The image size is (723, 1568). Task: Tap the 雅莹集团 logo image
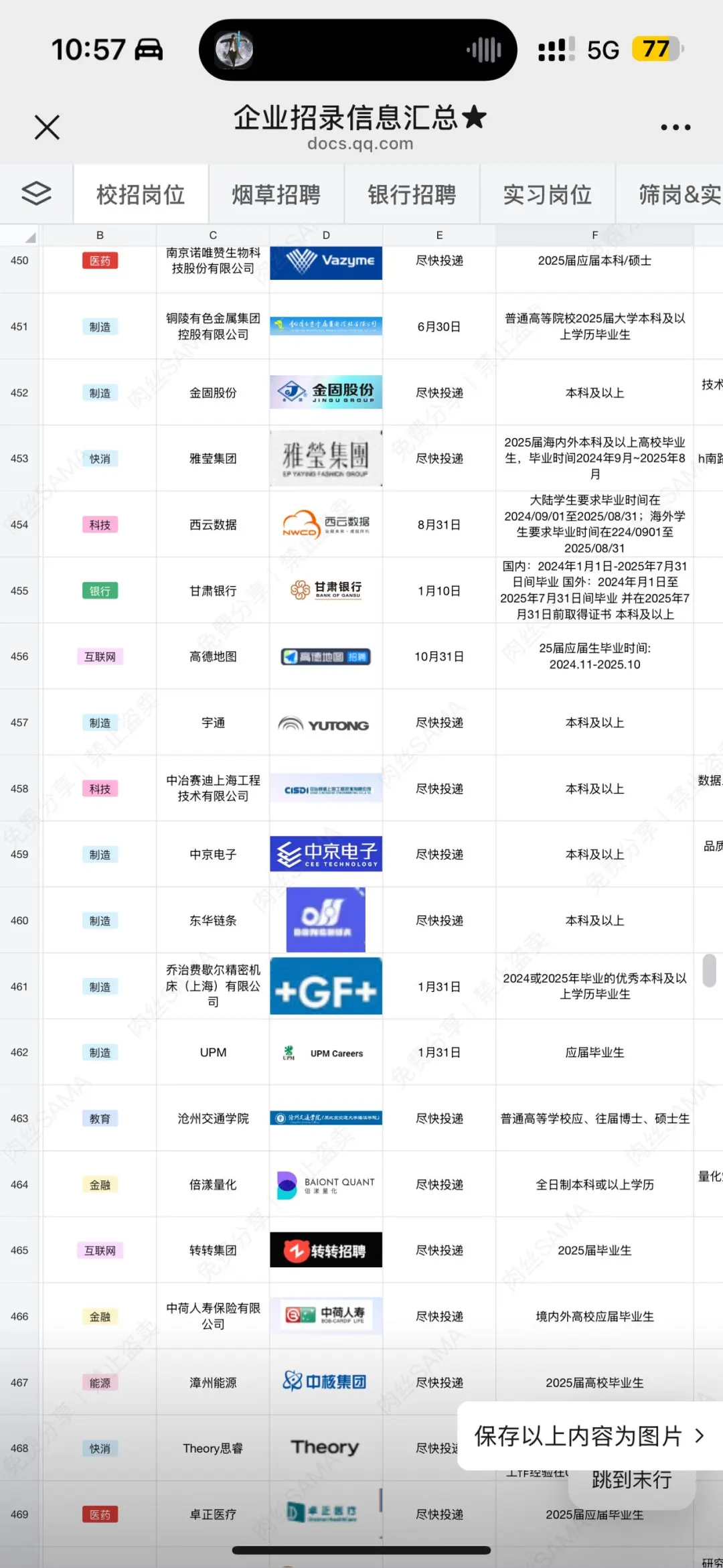tap(326, 458)
